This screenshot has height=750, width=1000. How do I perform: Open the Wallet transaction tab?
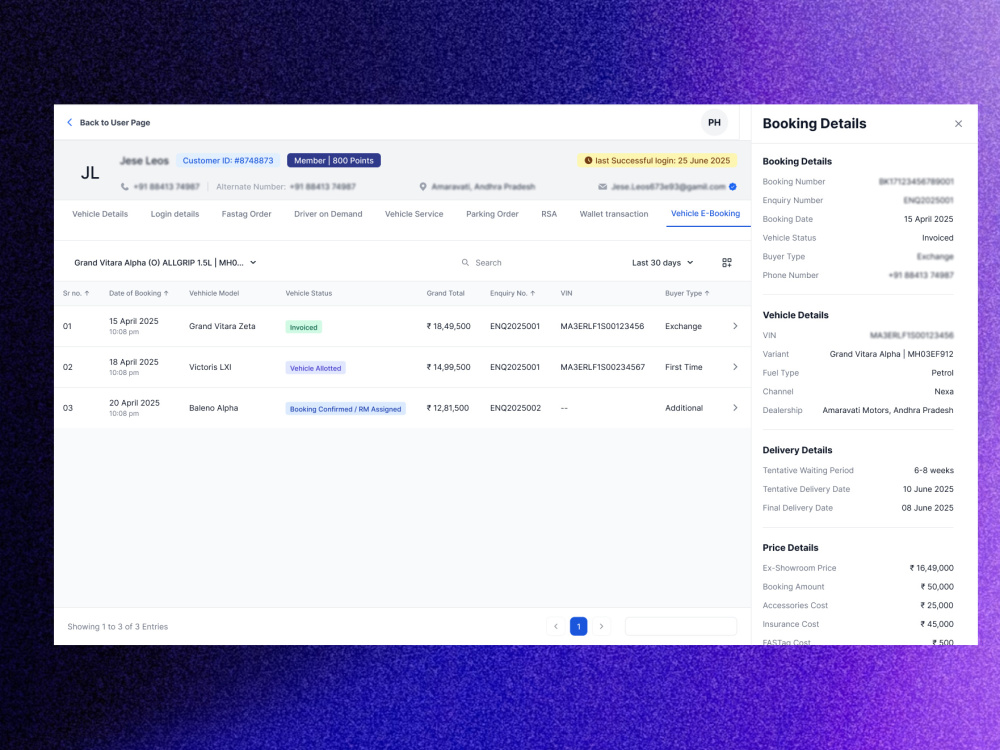click(614, 214)
